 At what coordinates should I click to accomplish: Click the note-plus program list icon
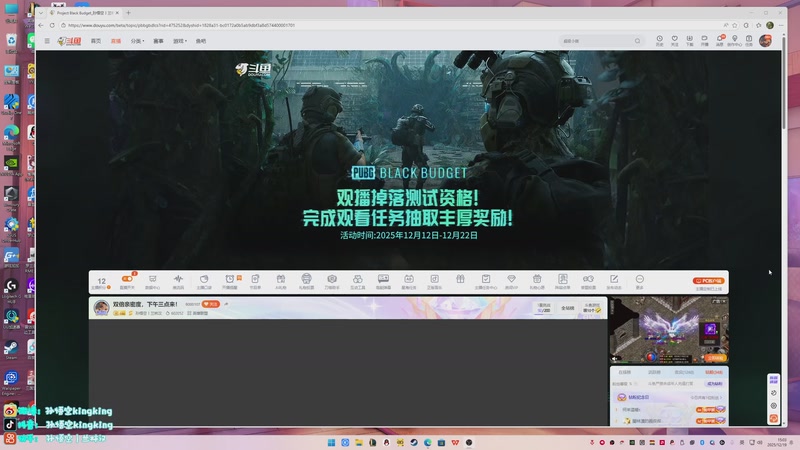[x=255, y=281]
